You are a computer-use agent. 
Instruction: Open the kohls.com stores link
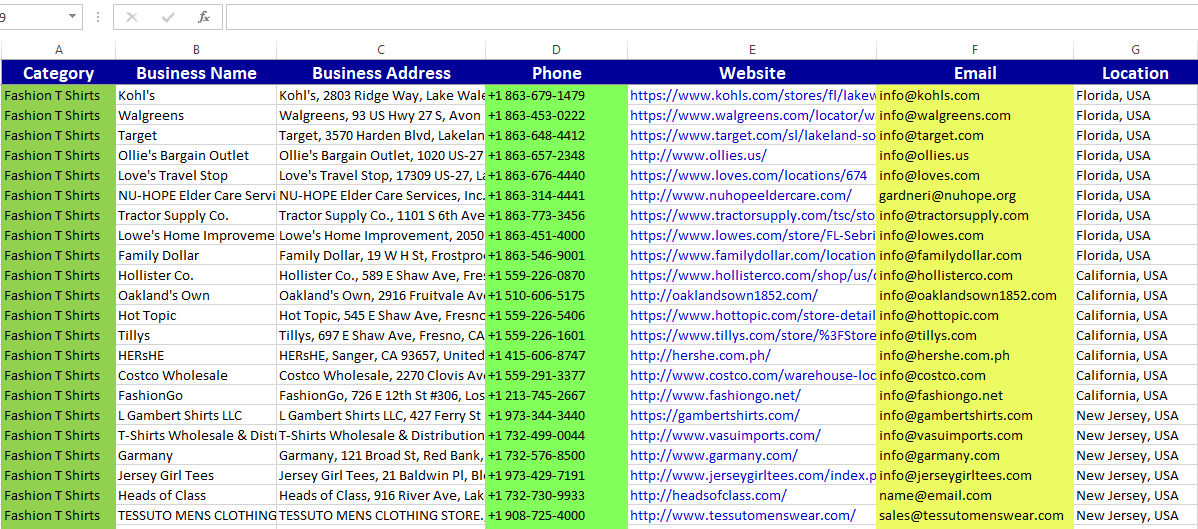[753, 96]
